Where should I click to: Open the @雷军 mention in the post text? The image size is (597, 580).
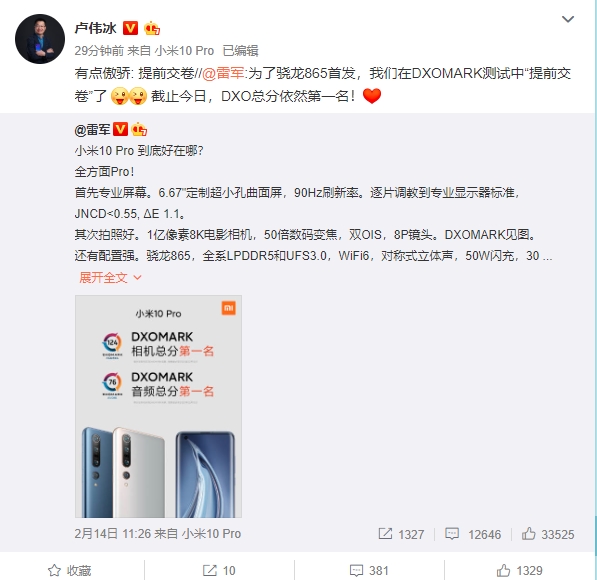coord(223,73)
